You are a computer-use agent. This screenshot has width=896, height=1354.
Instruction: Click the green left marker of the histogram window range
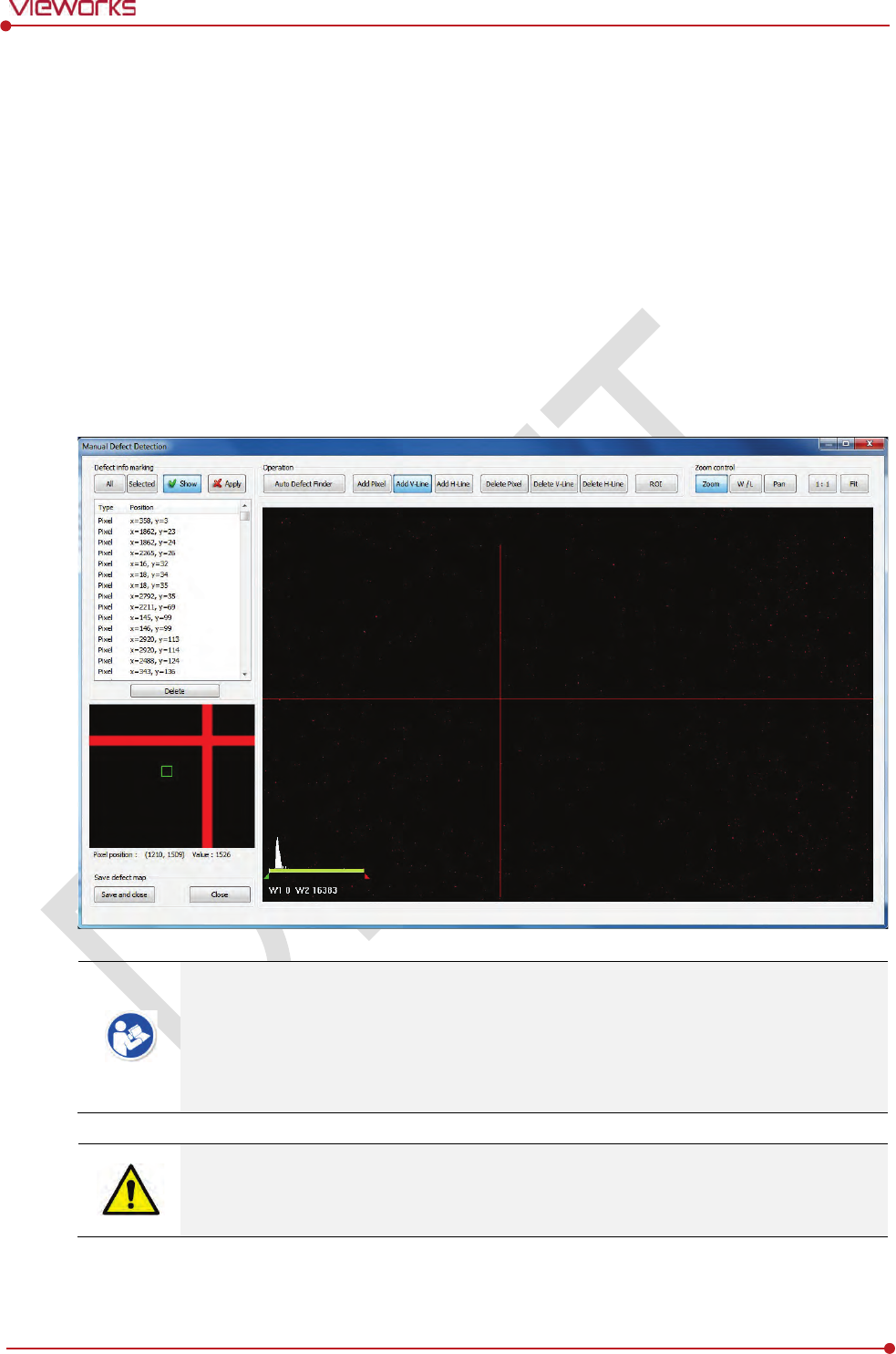(267, 876)
